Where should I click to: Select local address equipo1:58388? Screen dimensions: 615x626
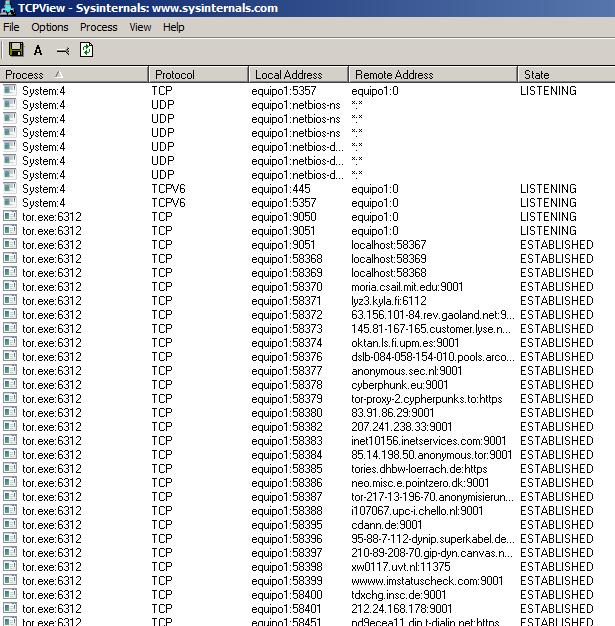[x=286, y=511]
